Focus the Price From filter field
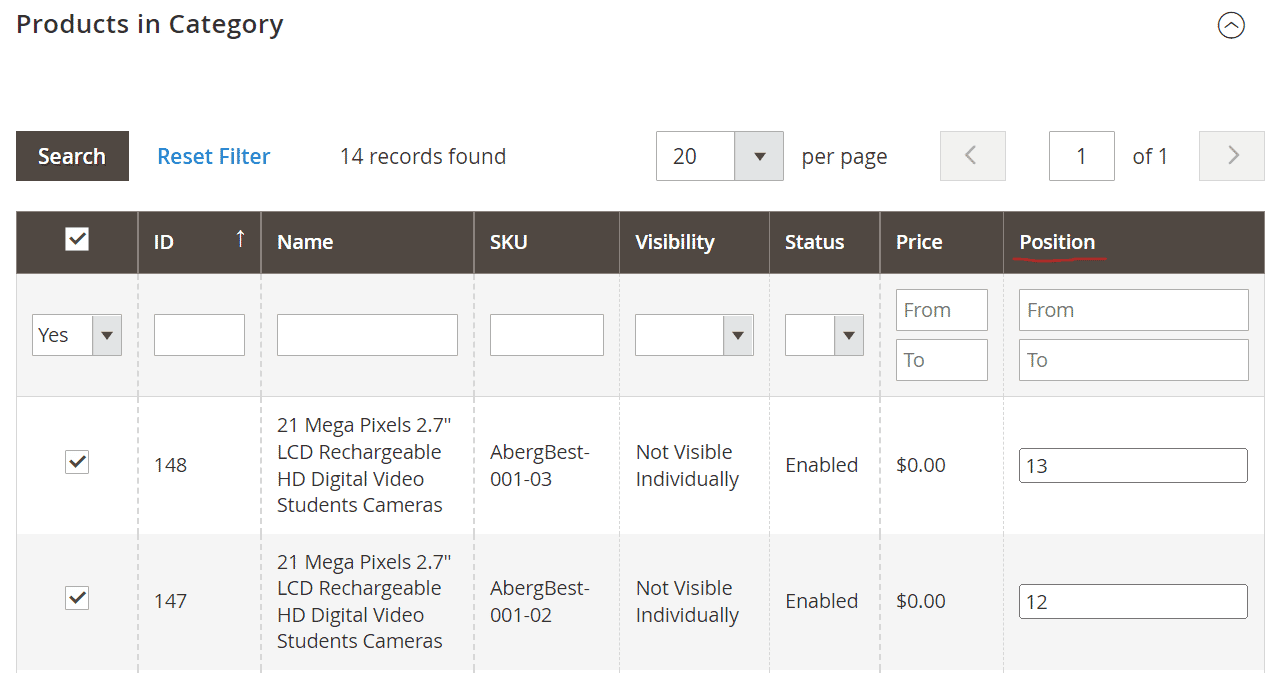Viewport: 1273px width, 673px height. coord(941,310)
